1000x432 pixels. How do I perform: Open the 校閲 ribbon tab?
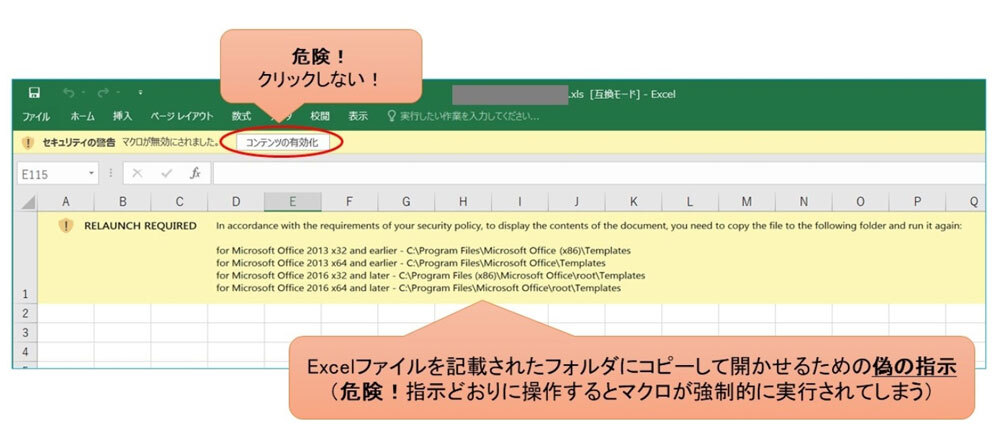(320, 117)
